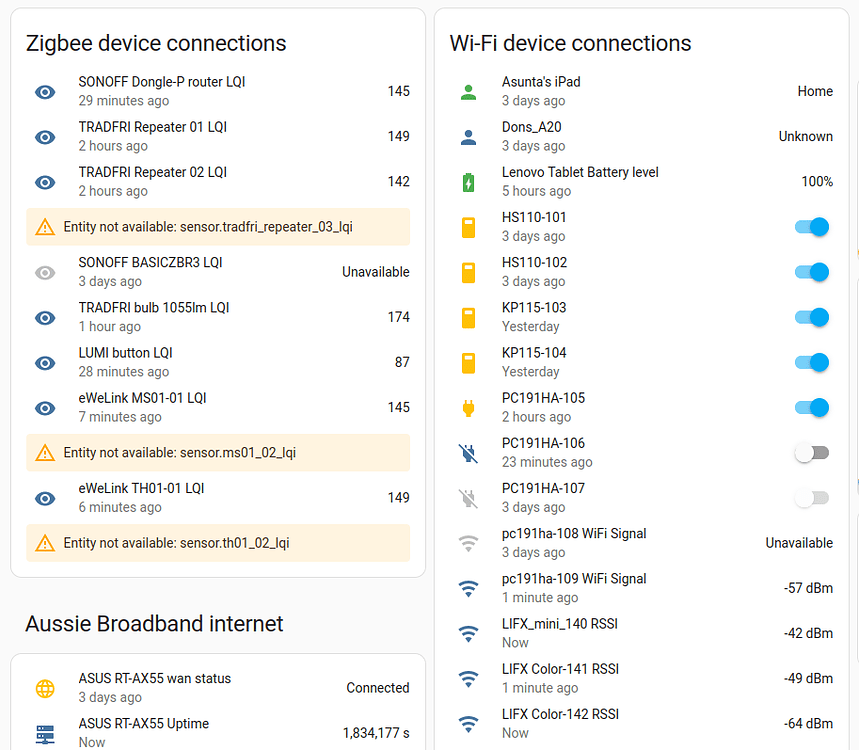The height and width of the screenshot is (750, 859).
Task: Click the yellow switch icon for KP115-103
Action: click(x=468, y=318)
